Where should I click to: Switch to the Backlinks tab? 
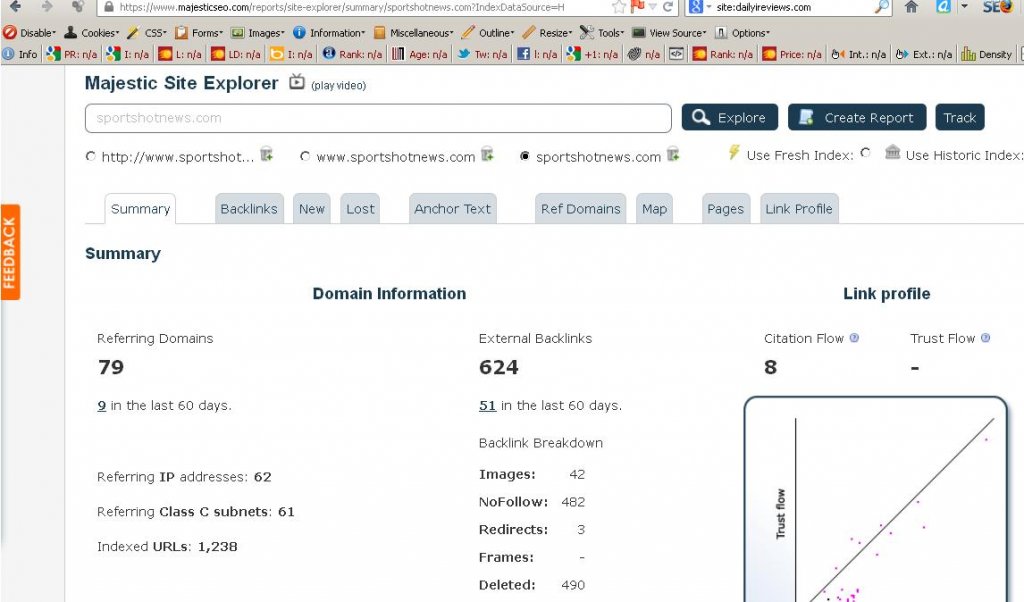249,209
